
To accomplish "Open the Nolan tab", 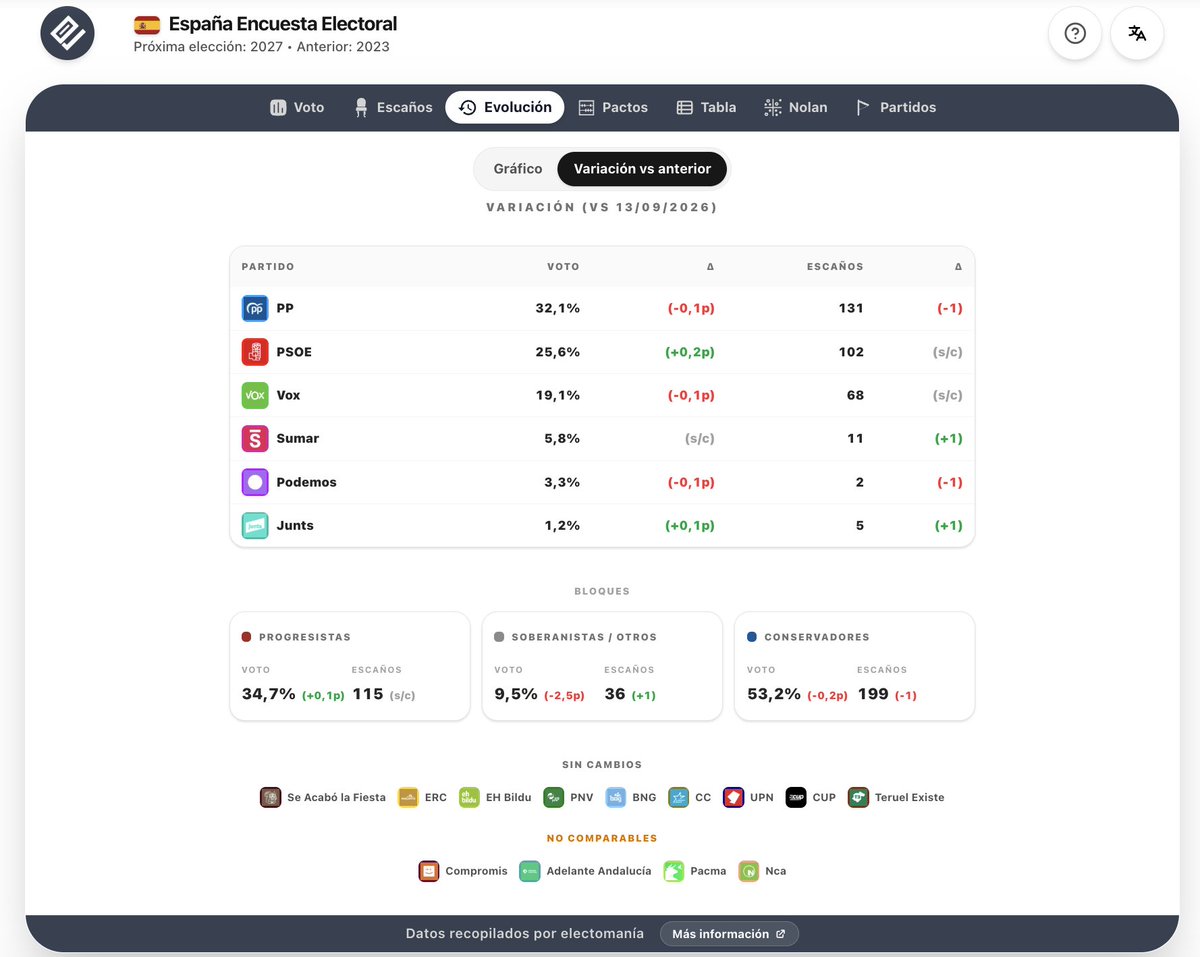I will [x=795, y=107].
